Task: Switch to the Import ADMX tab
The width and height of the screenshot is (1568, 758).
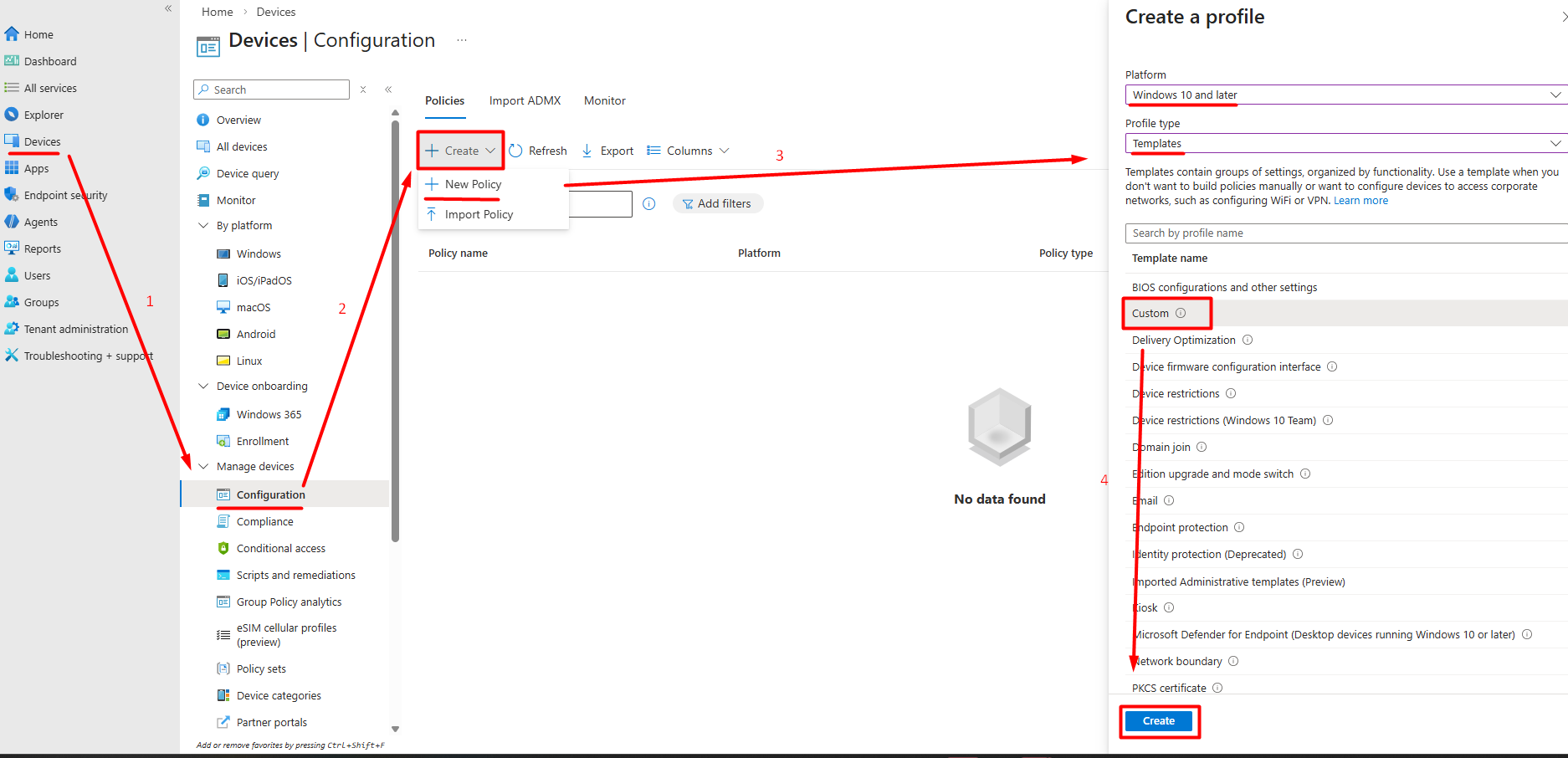Action: pyautogui.click(x=525, y=100)
